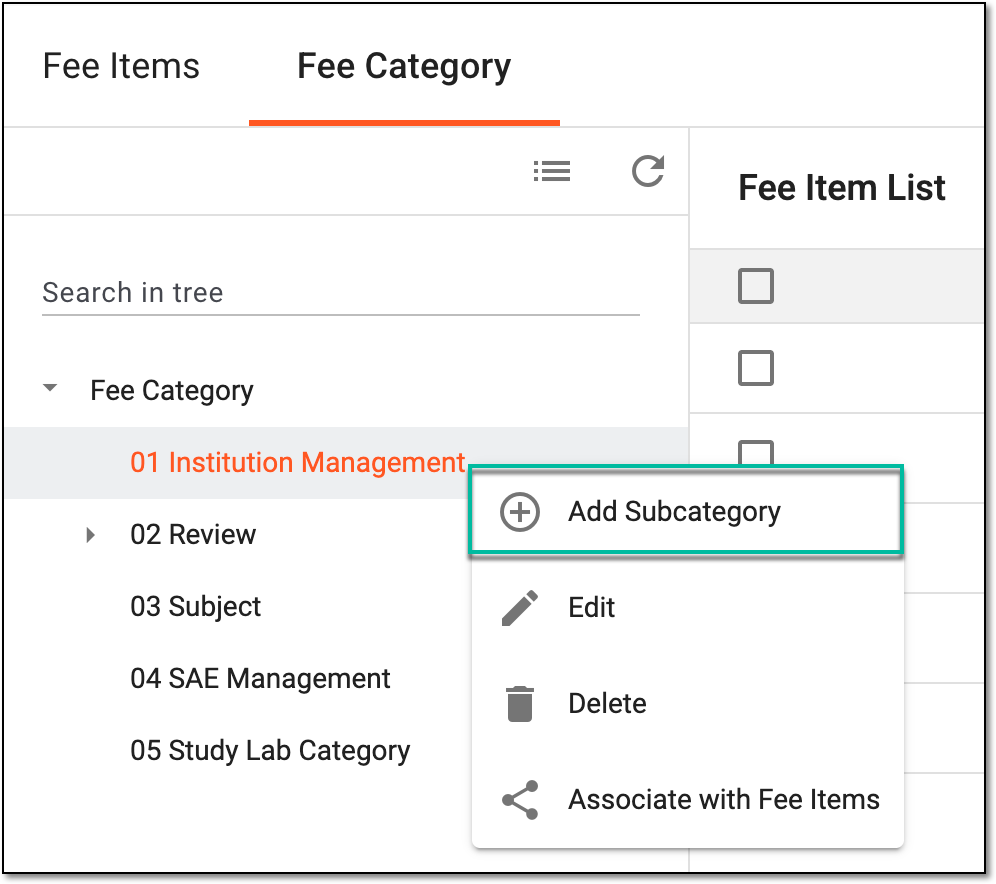Select 05 Study Lab Category item
996x884 pixels.
(270, 751)
